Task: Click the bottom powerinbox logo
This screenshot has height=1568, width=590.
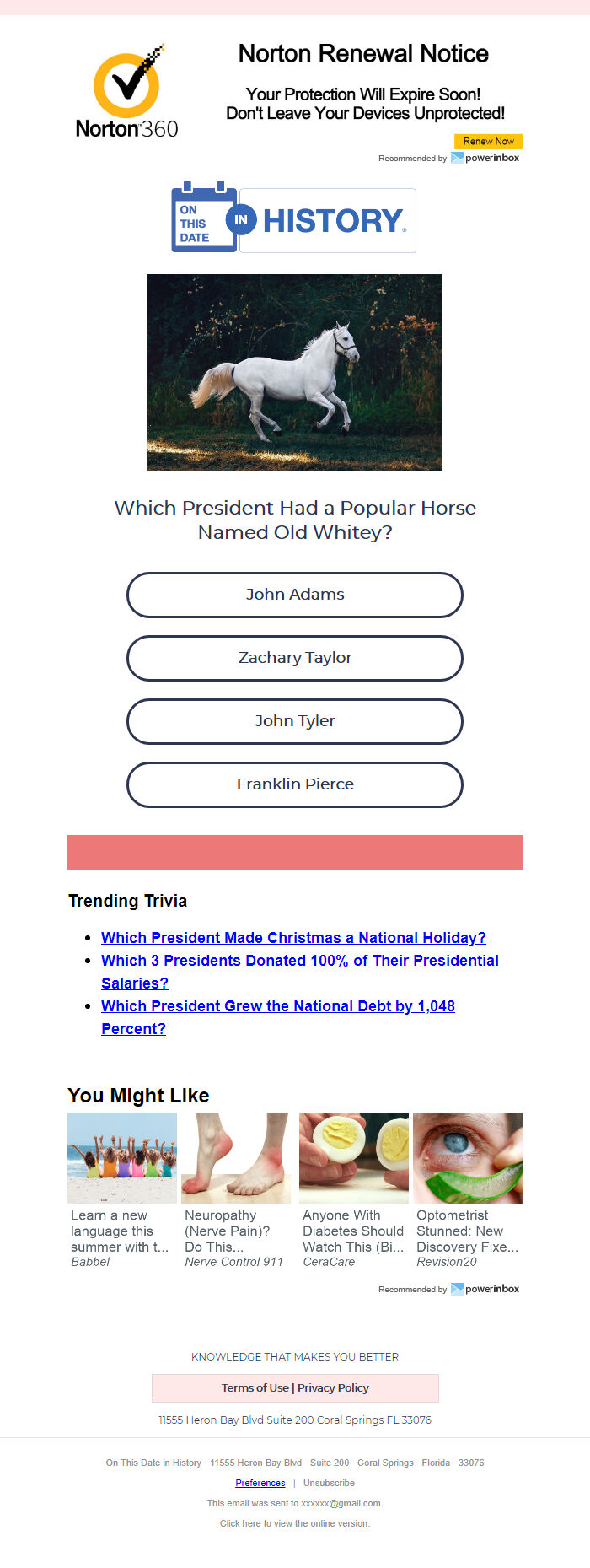Action: 485,1289
